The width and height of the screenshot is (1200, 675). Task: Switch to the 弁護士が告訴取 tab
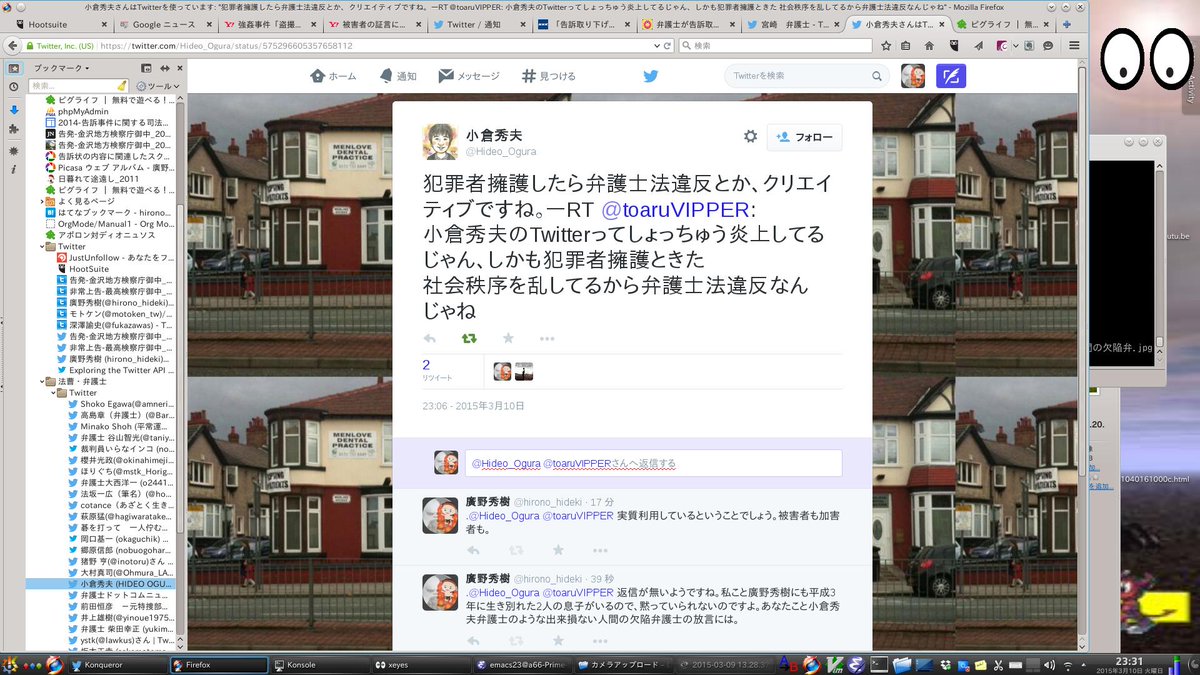click(688, 24)
